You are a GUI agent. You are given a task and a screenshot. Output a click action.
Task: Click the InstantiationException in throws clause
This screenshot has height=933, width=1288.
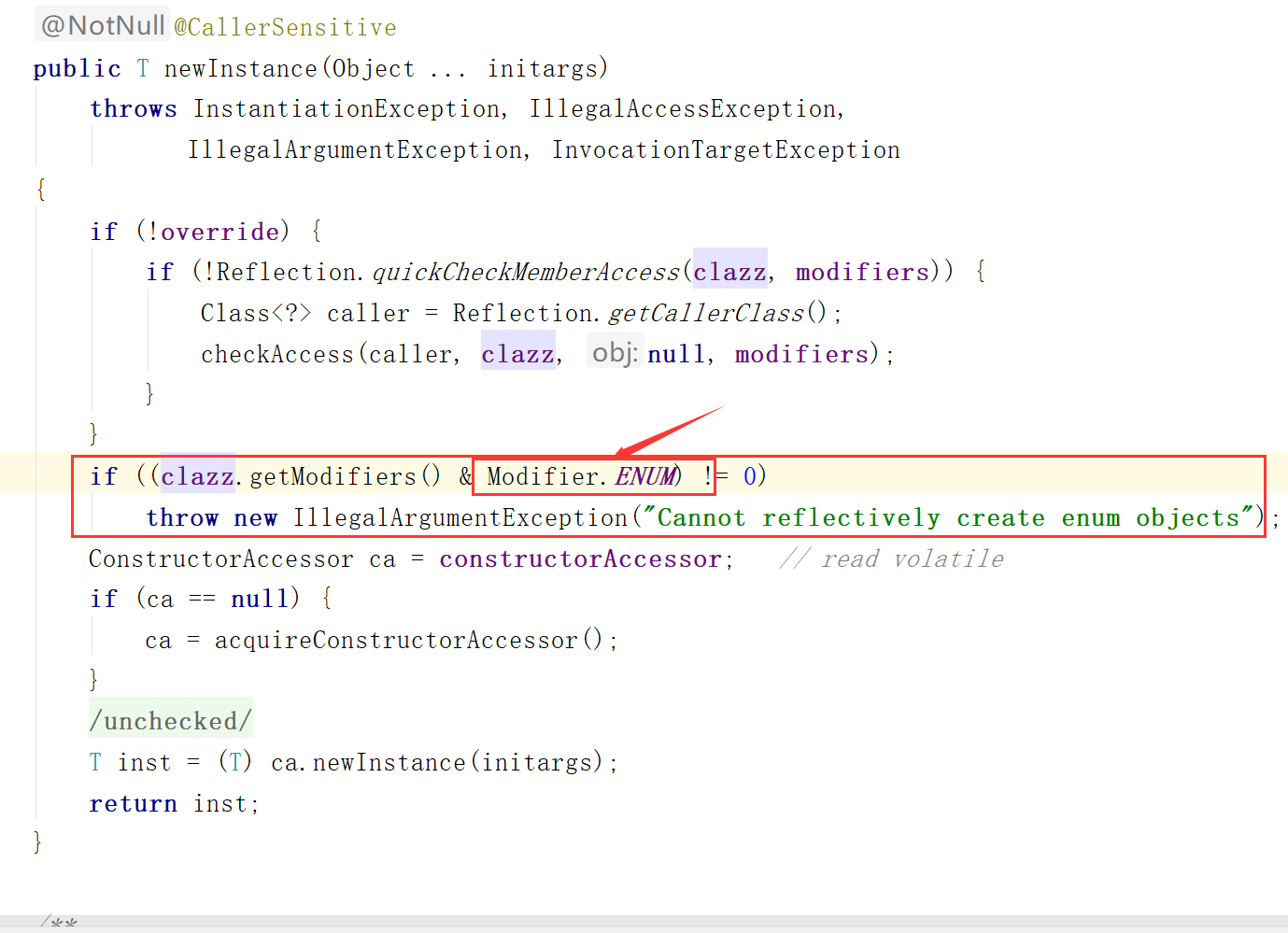click(x=347, y=109)
